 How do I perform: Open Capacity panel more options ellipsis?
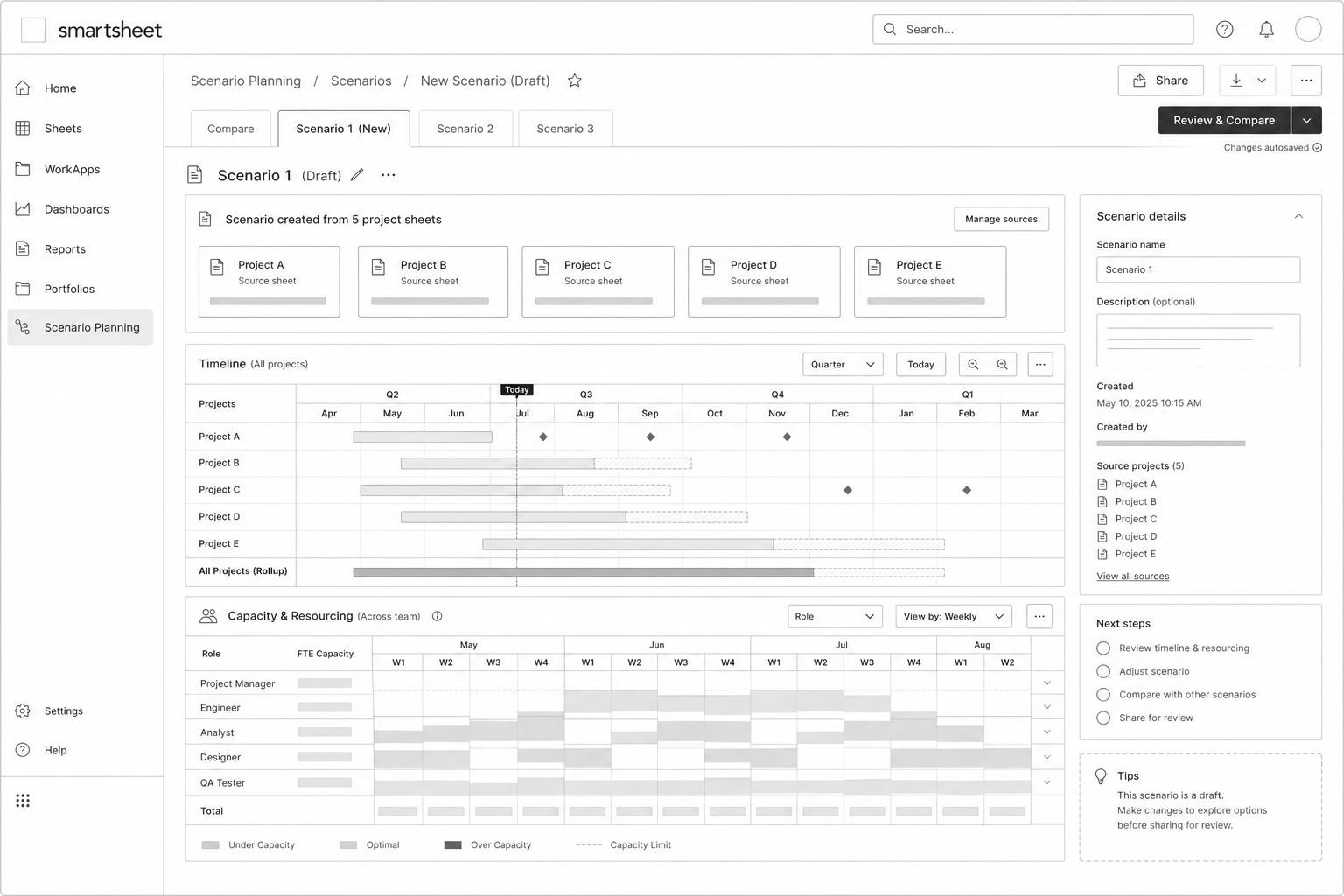[1039, 616]
